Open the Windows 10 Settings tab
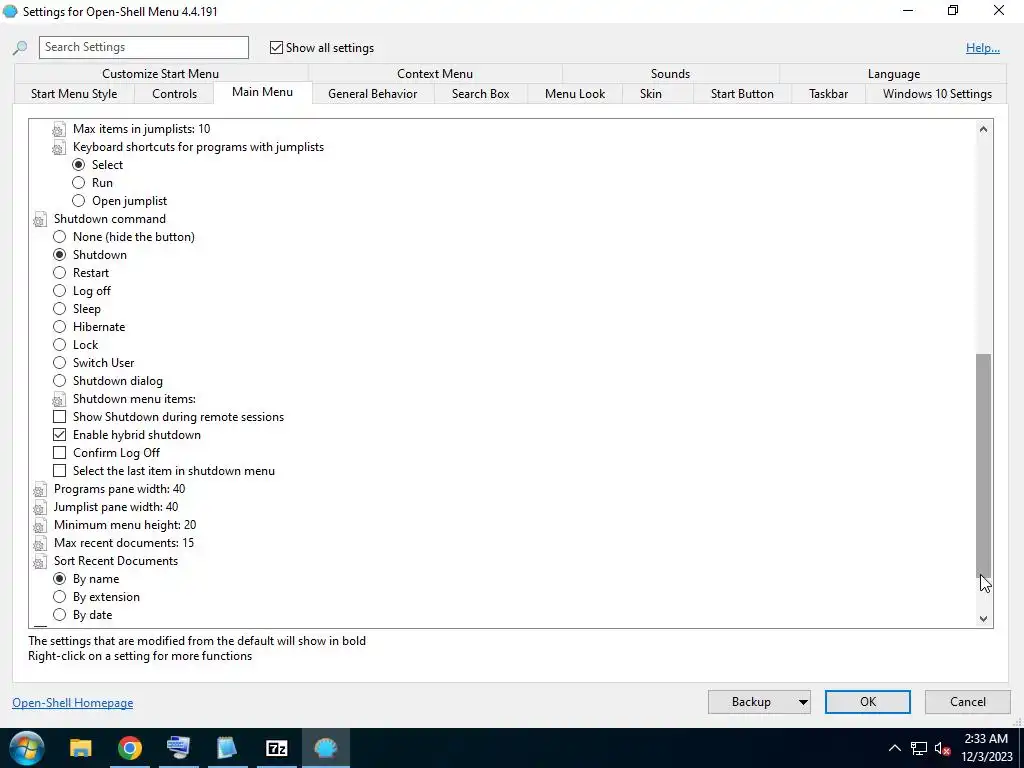Viewport: 1024px width, 768px height. point(937,94)
